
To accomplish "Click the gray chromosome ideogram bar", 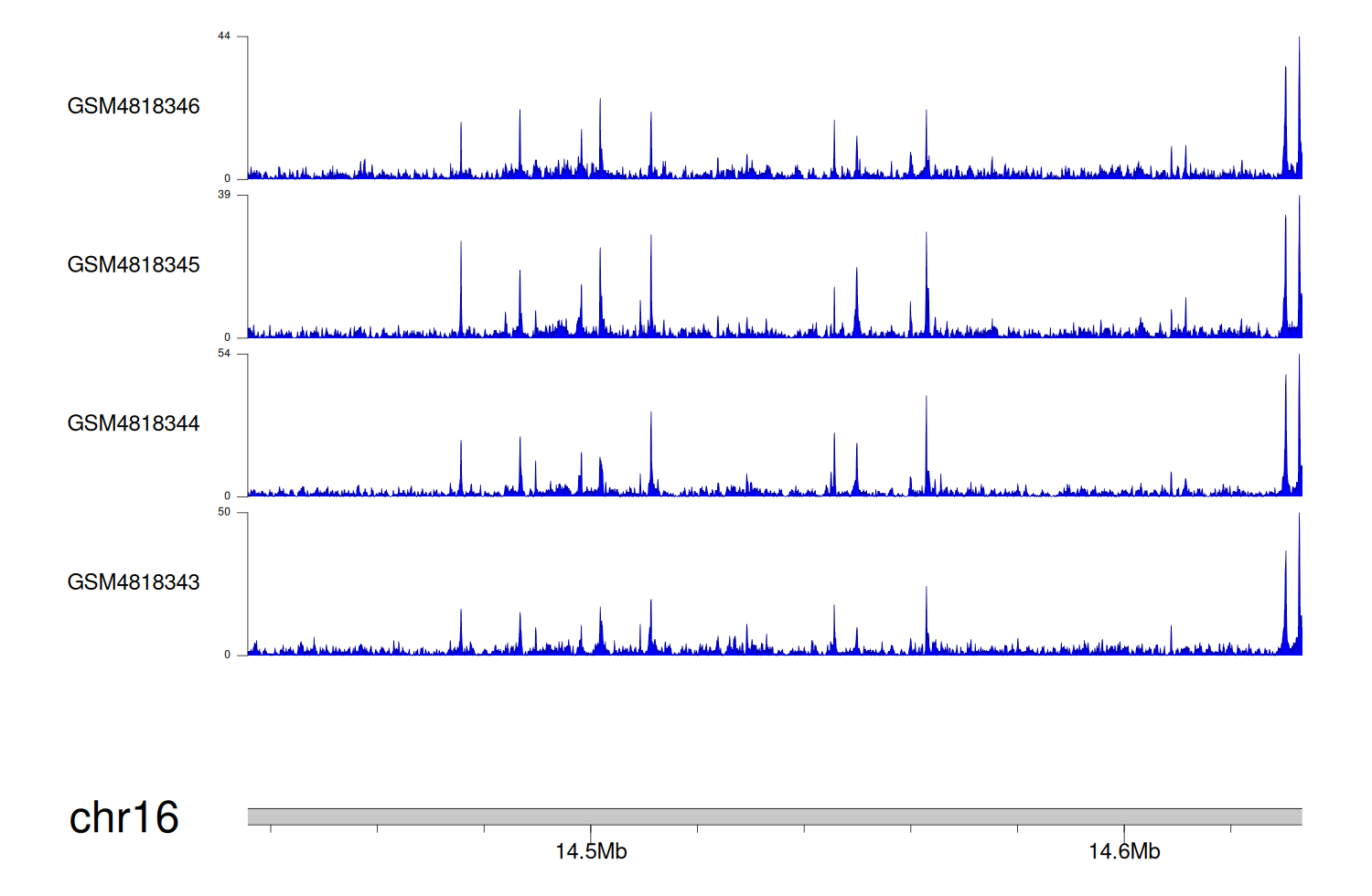I will tap(774, 816).
